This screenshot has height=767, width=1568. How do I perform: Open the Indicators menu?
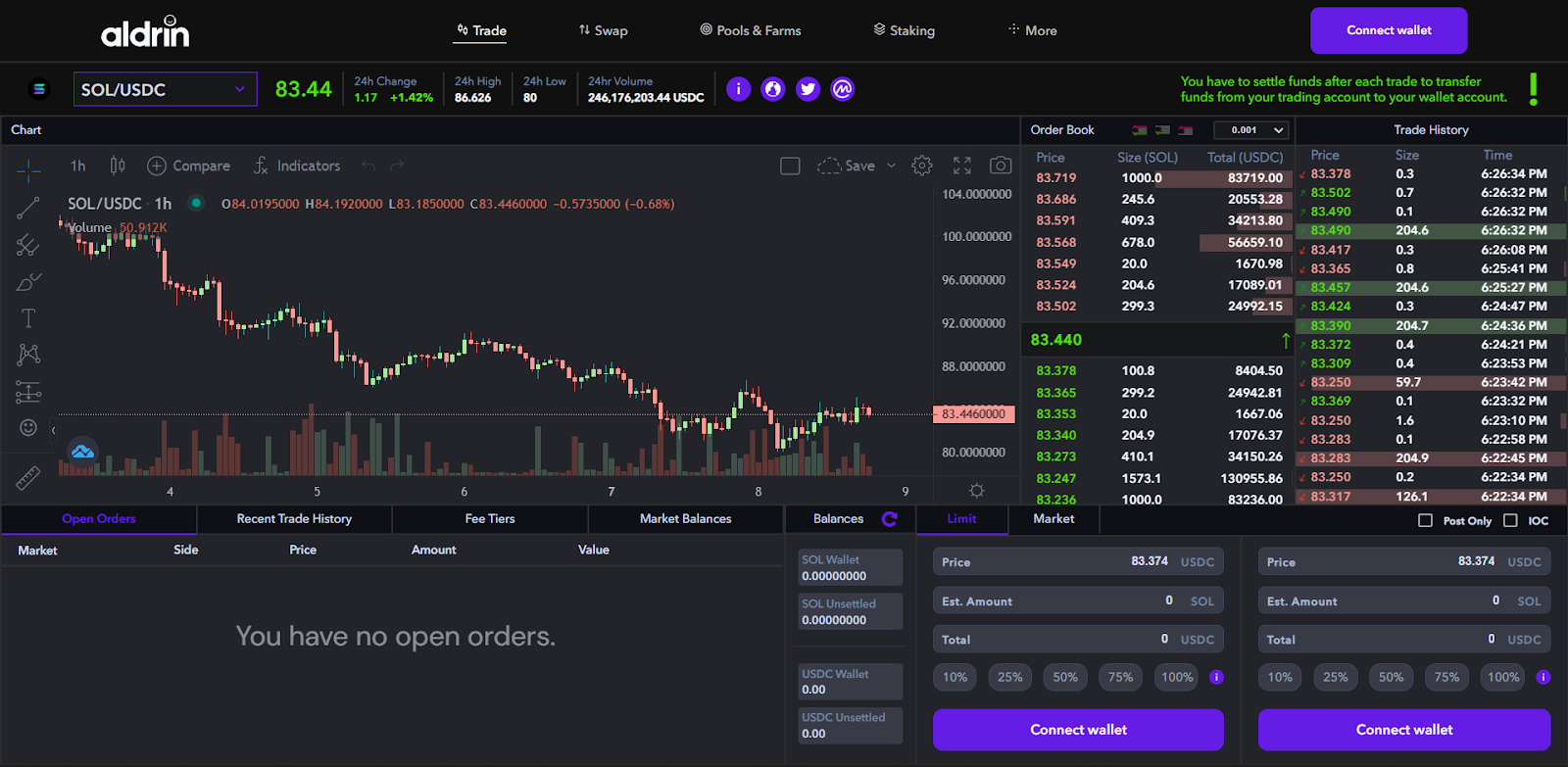[297, 166]
